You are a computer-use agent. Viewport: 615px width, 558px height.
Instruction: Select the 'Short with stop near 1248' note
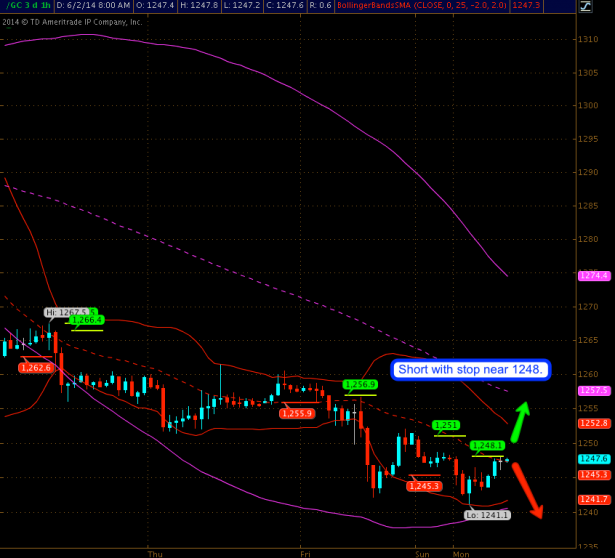coord(470,369)
